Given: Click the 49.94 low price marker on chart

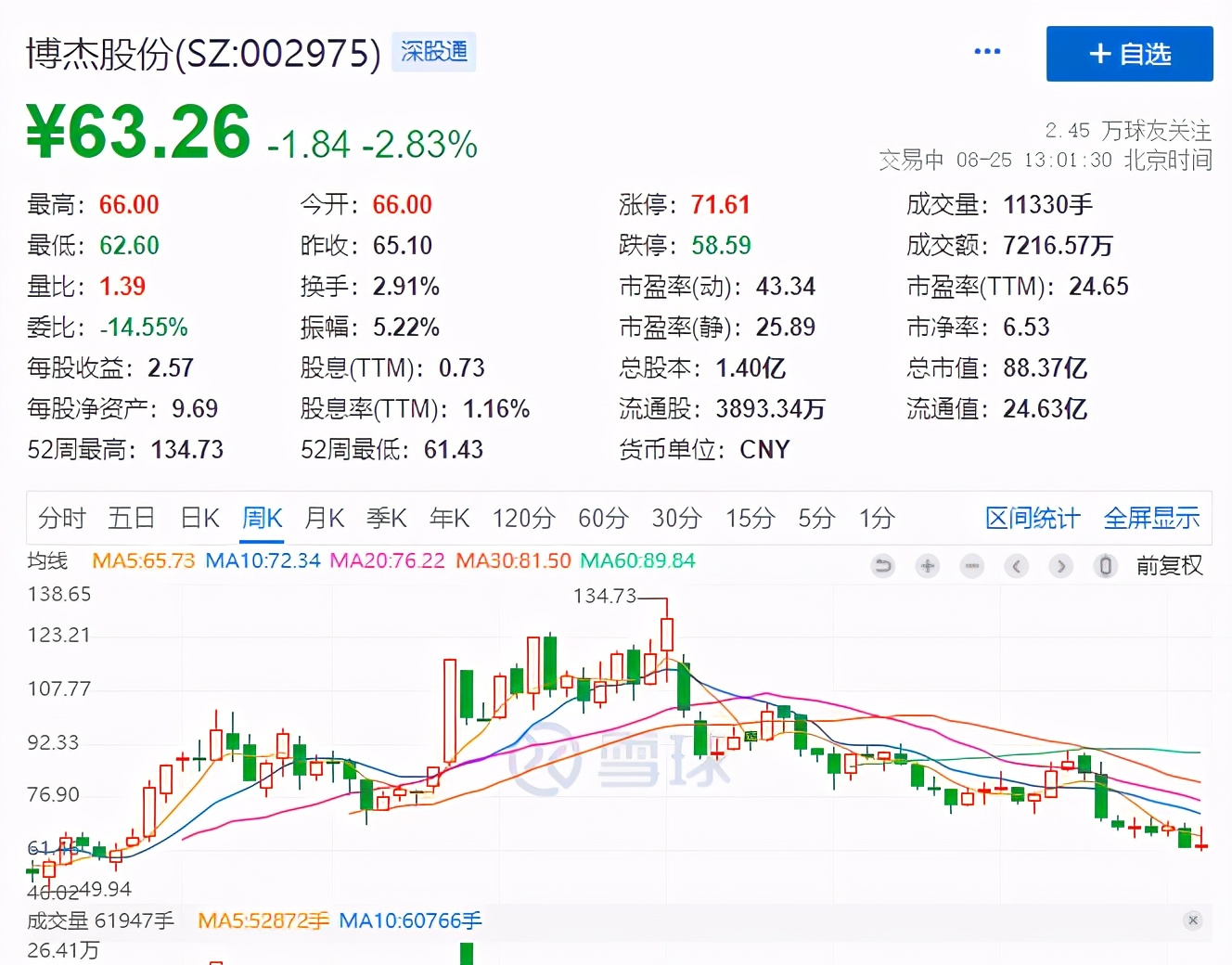Looking at the screenshot, I should tap(106, 889).
